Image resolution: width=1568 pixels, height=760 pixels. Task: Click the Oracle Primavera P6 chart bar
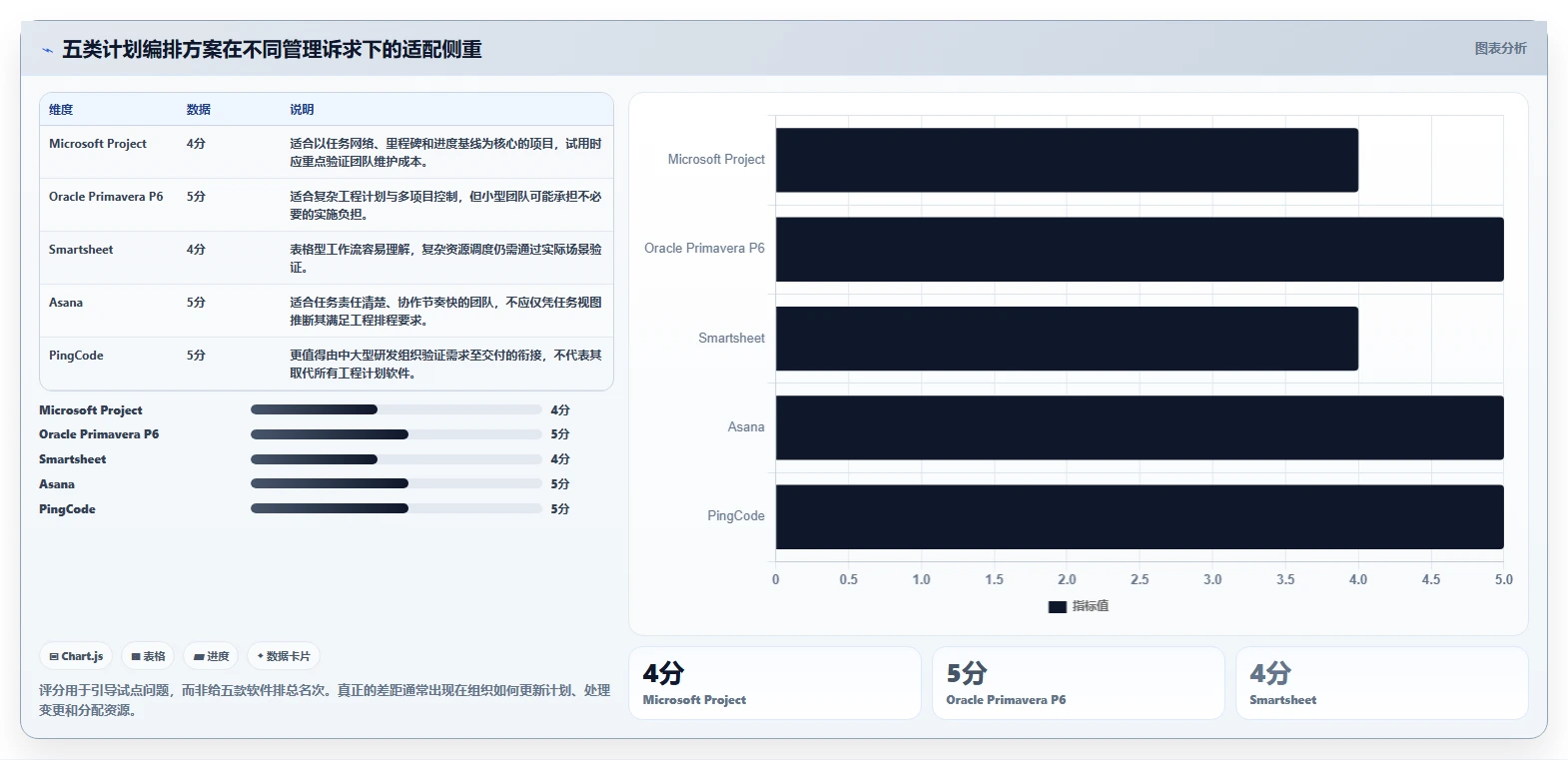click(x=1140, y=249)
